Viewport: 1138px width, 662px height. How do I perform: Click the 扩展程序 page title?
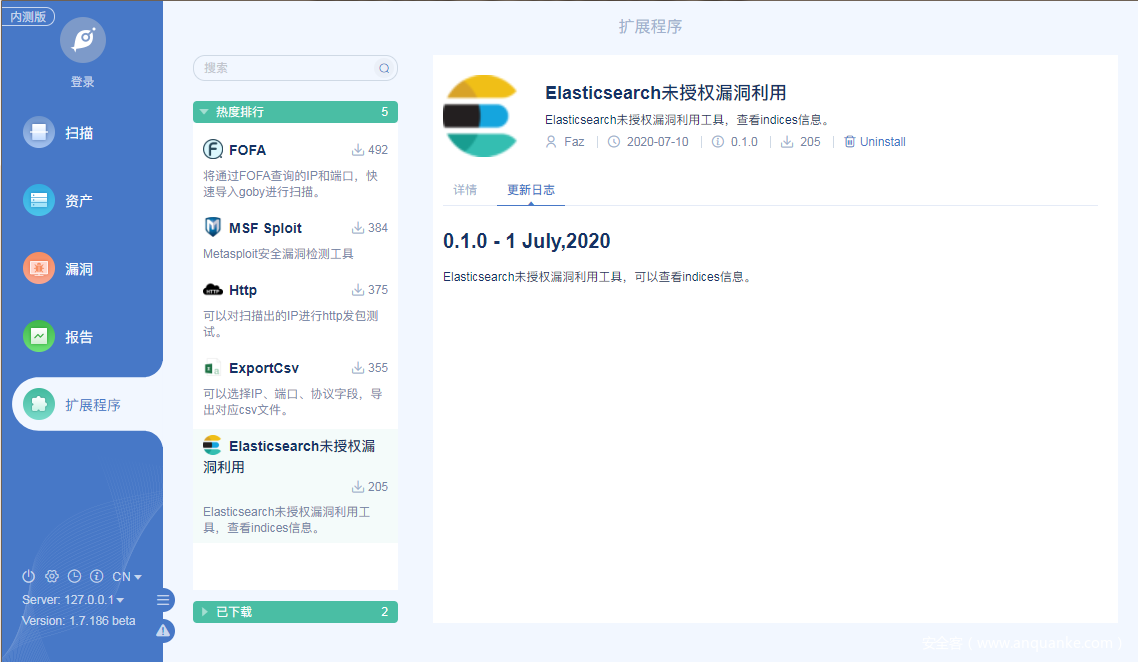tap(650, 26)
